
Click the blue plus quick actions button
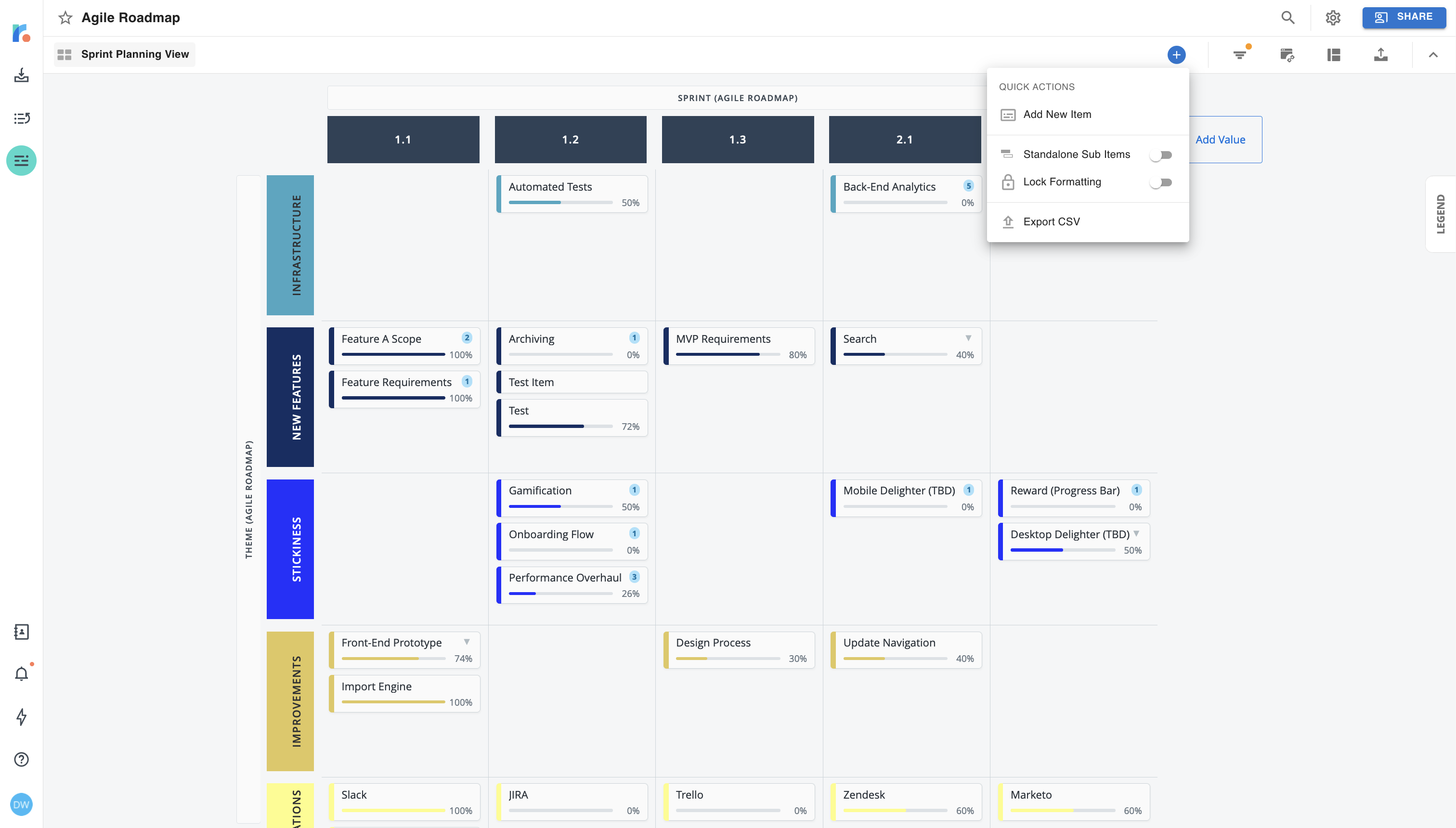pyautogui.click(x=1176, y=54)
